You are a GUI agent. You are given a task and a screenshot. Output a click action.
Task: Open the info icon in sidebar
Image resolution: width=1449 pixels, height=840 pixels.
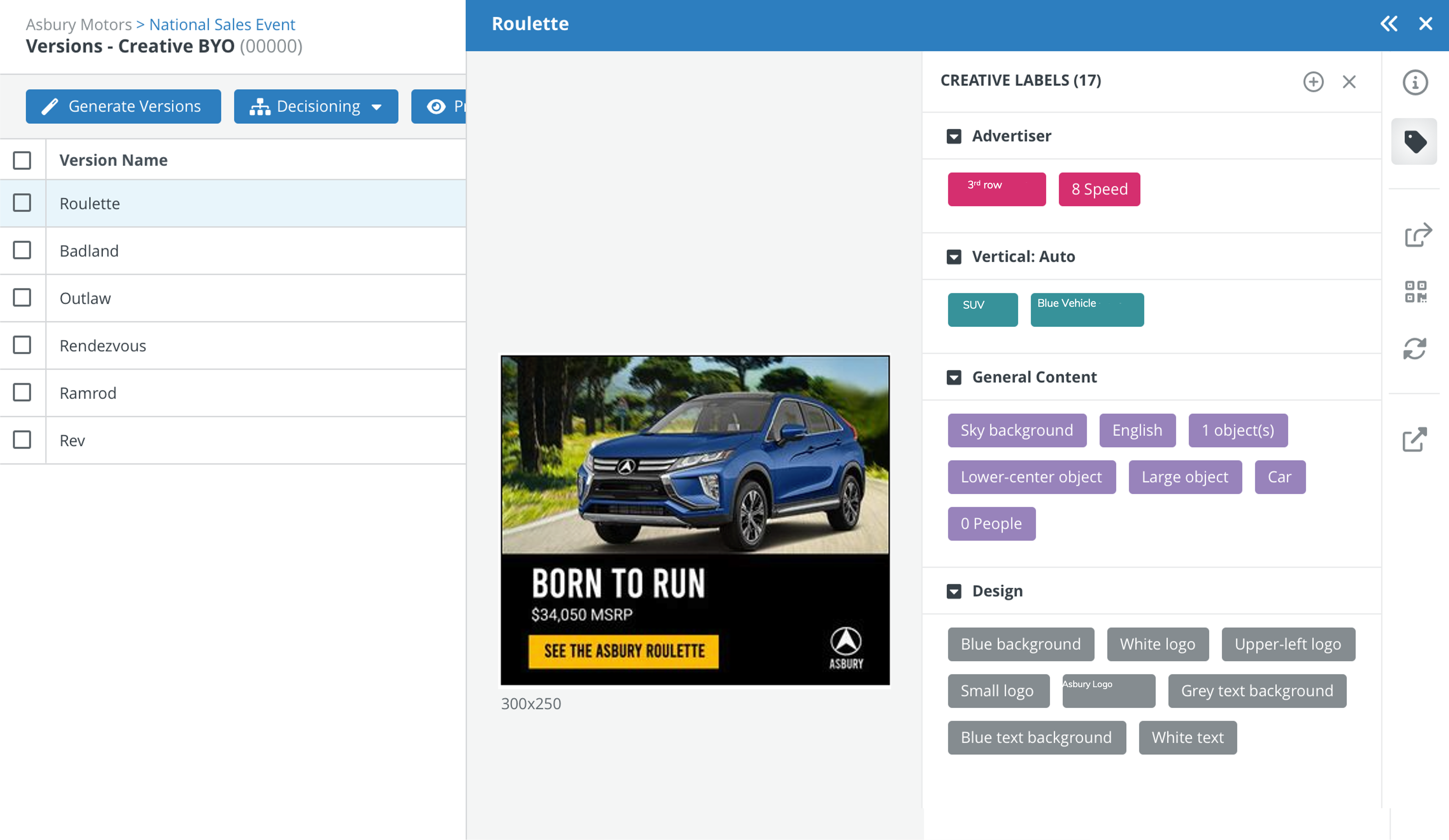pyautogui.click(x=1415, y=82)
